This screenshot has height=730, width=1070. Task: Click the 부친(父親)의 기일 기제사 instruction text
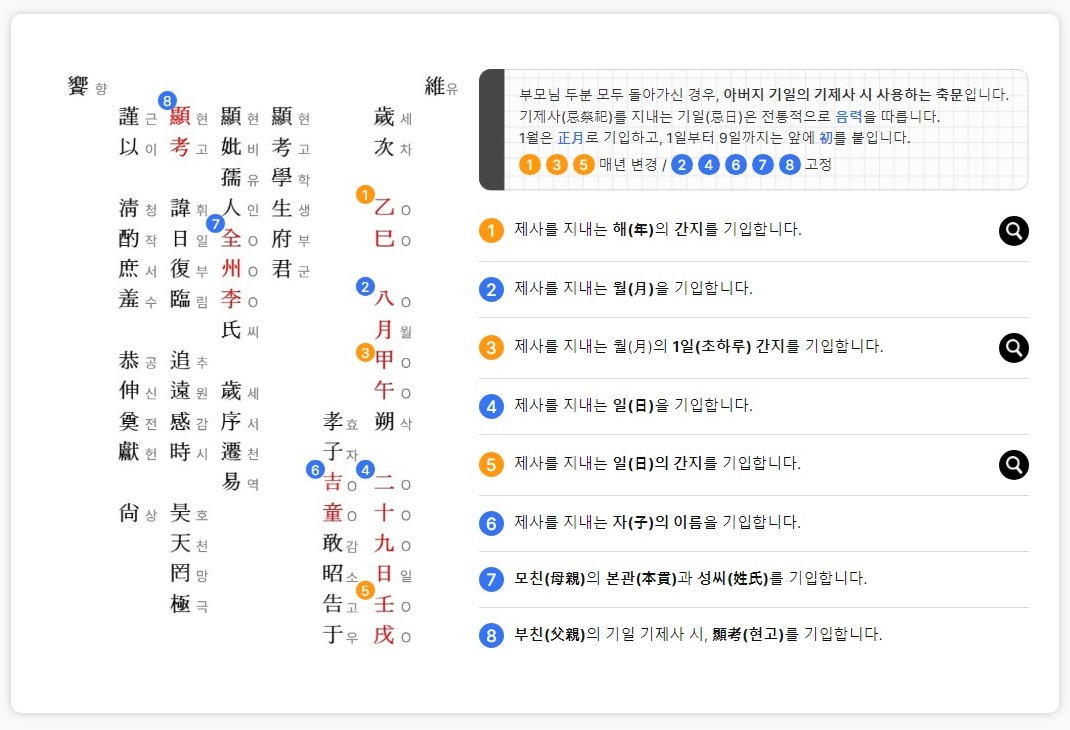[698, 634]
